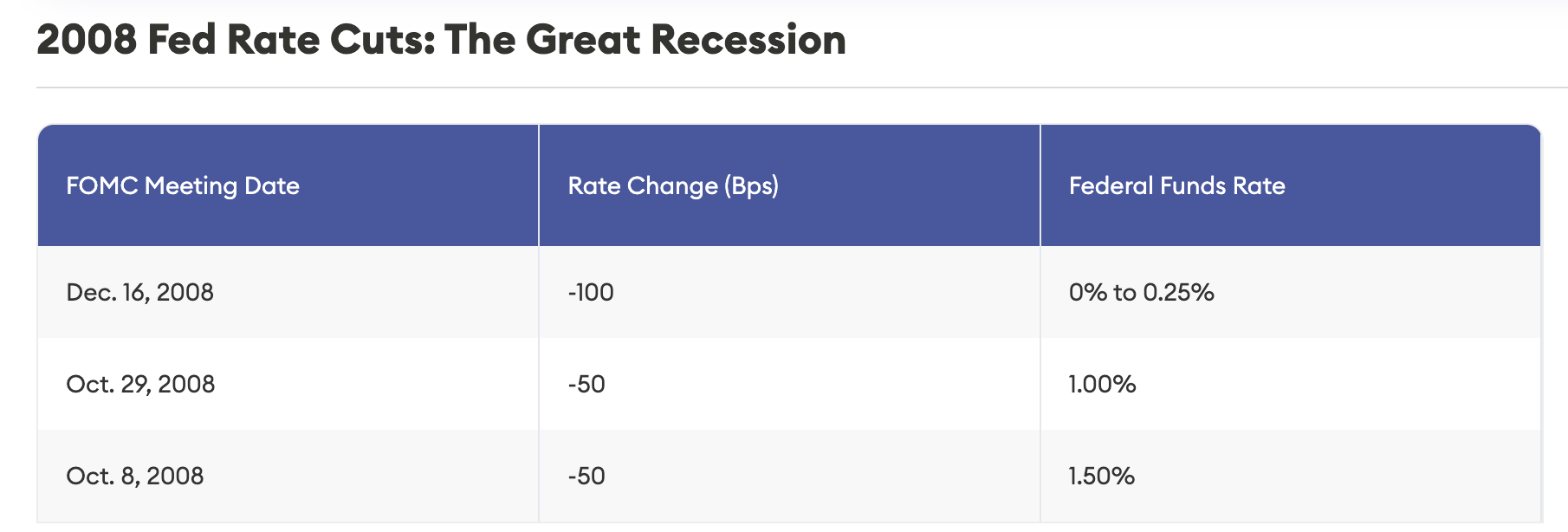The width and height of the screenshot is (1568, 532).
Task: Click the -50 cell in the Oct. 29 row
Action: pos(586,384)
